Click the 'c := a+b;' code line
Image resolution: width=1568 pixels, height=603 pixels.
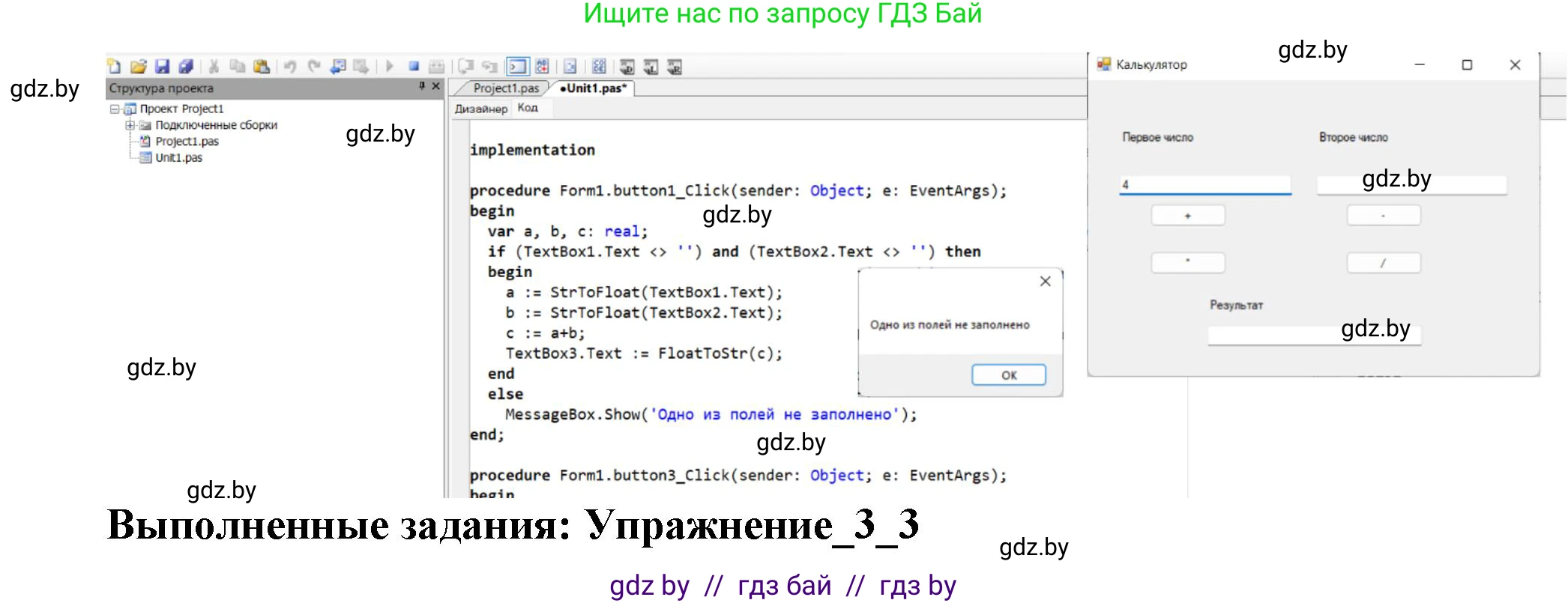[x=545, y=333]
